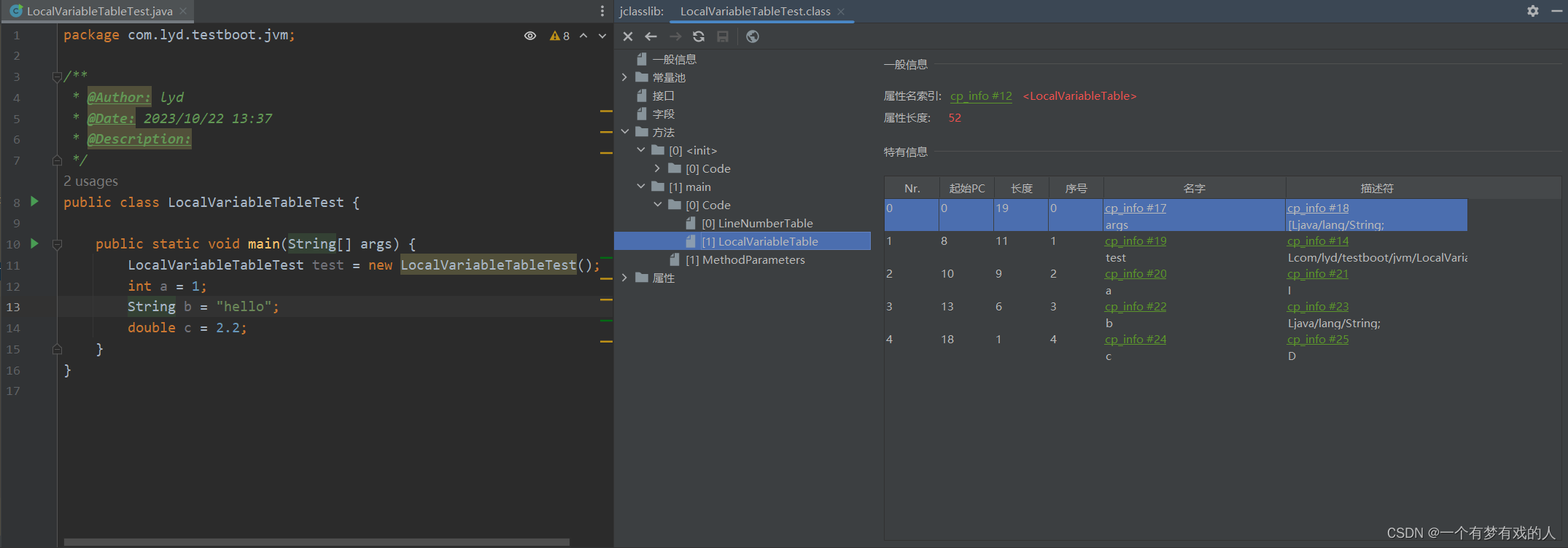The width and height of the screenshot is (1568, 548).
Task: Collapse the 方法 tree node
Action: [624, 132]
